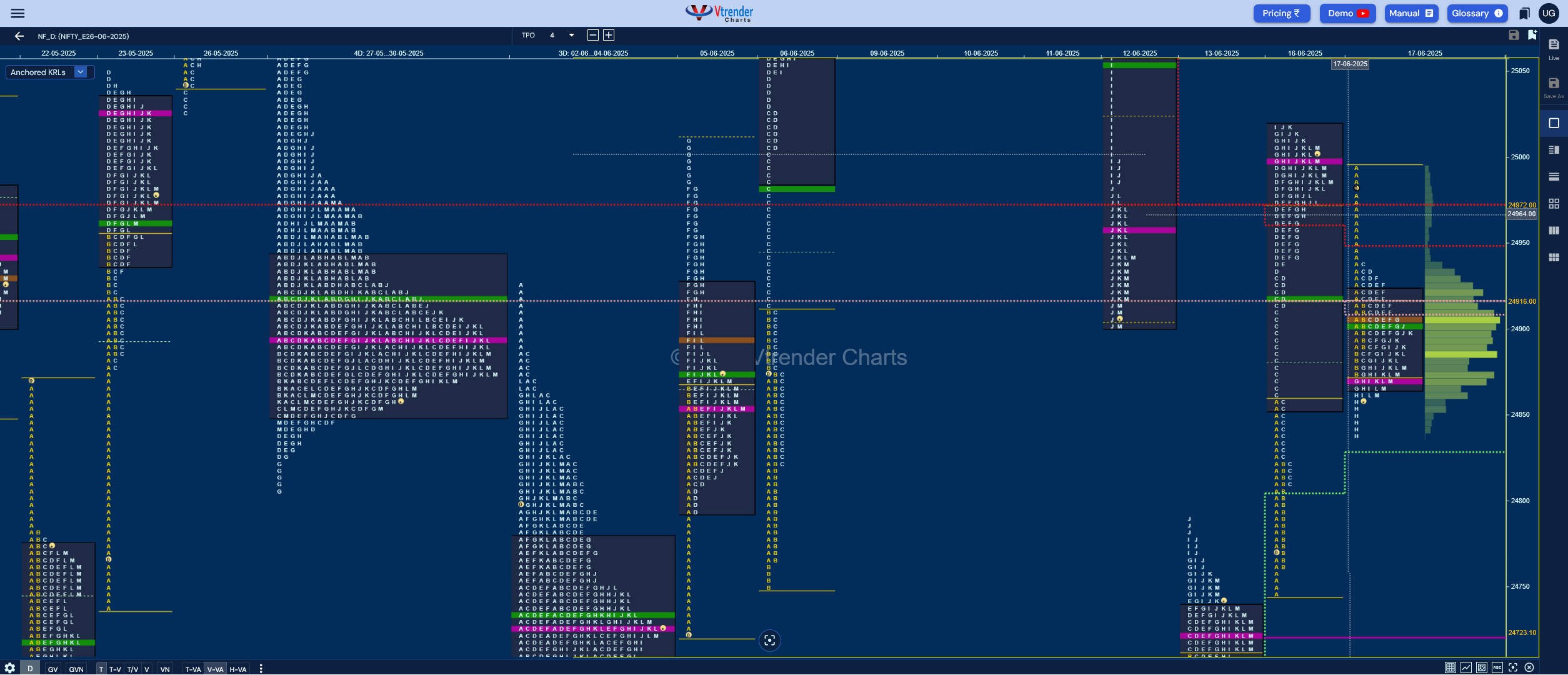Click the 24964.00 price label
This screenshot has height=675, width=1568.
click(1522, 214)
